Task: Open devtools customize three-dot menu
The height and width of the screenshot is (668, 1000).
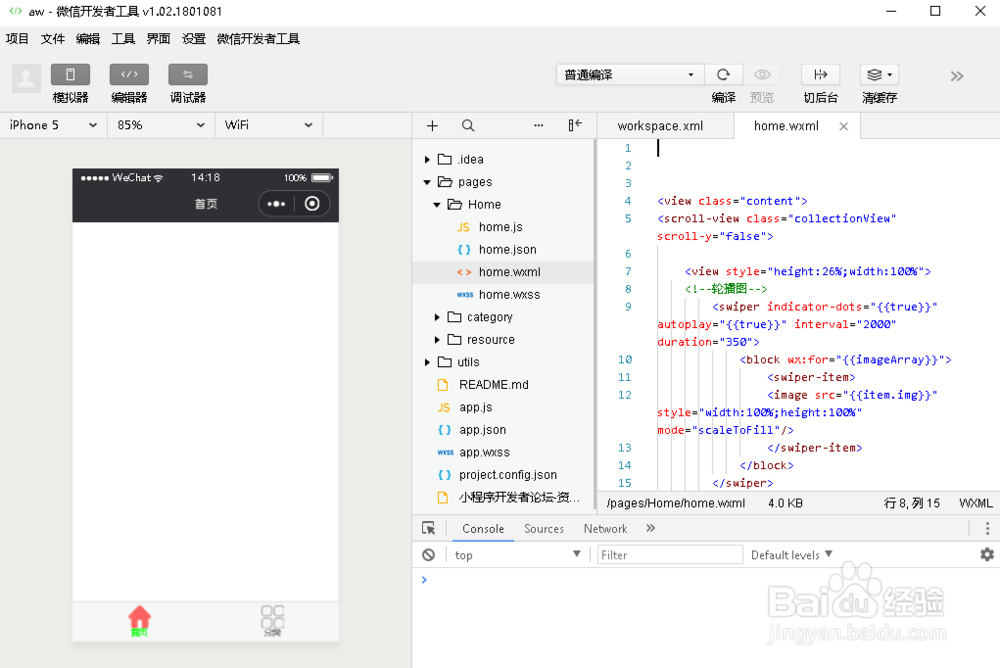Action: click(987, 528)
